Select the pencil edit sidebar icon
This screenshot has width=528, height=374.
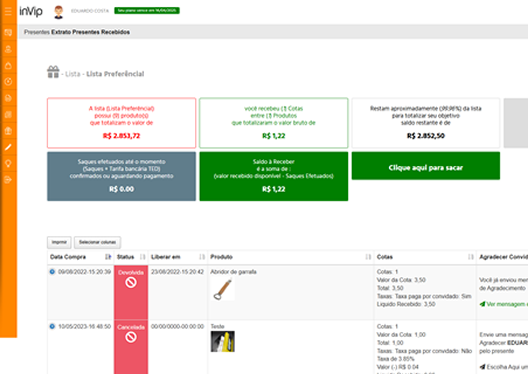click(x=8, y=147)
